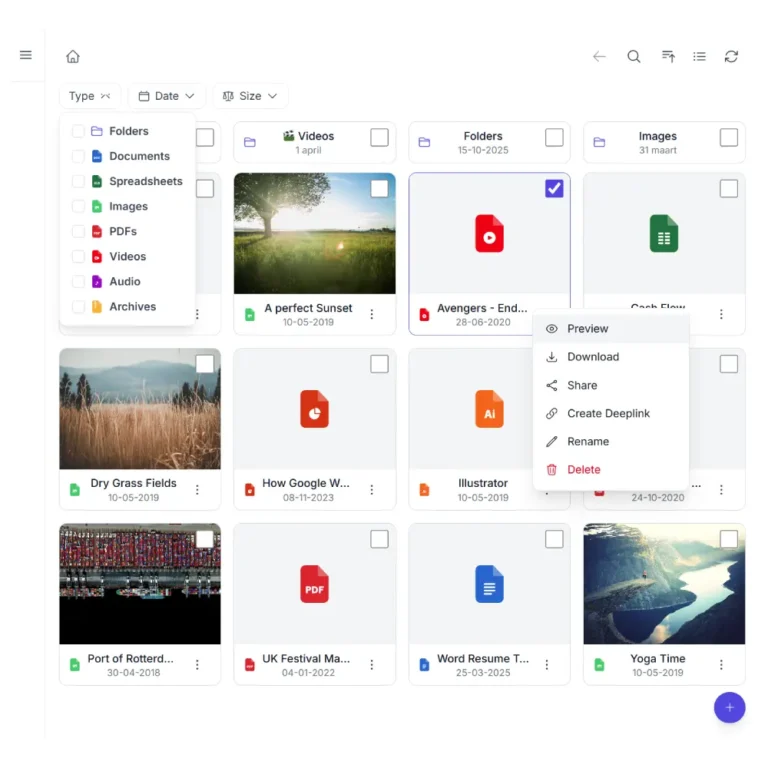Open Yoga Time thumbnail image
The height and width of the screenshot is (768, 768).
[664, 584]
